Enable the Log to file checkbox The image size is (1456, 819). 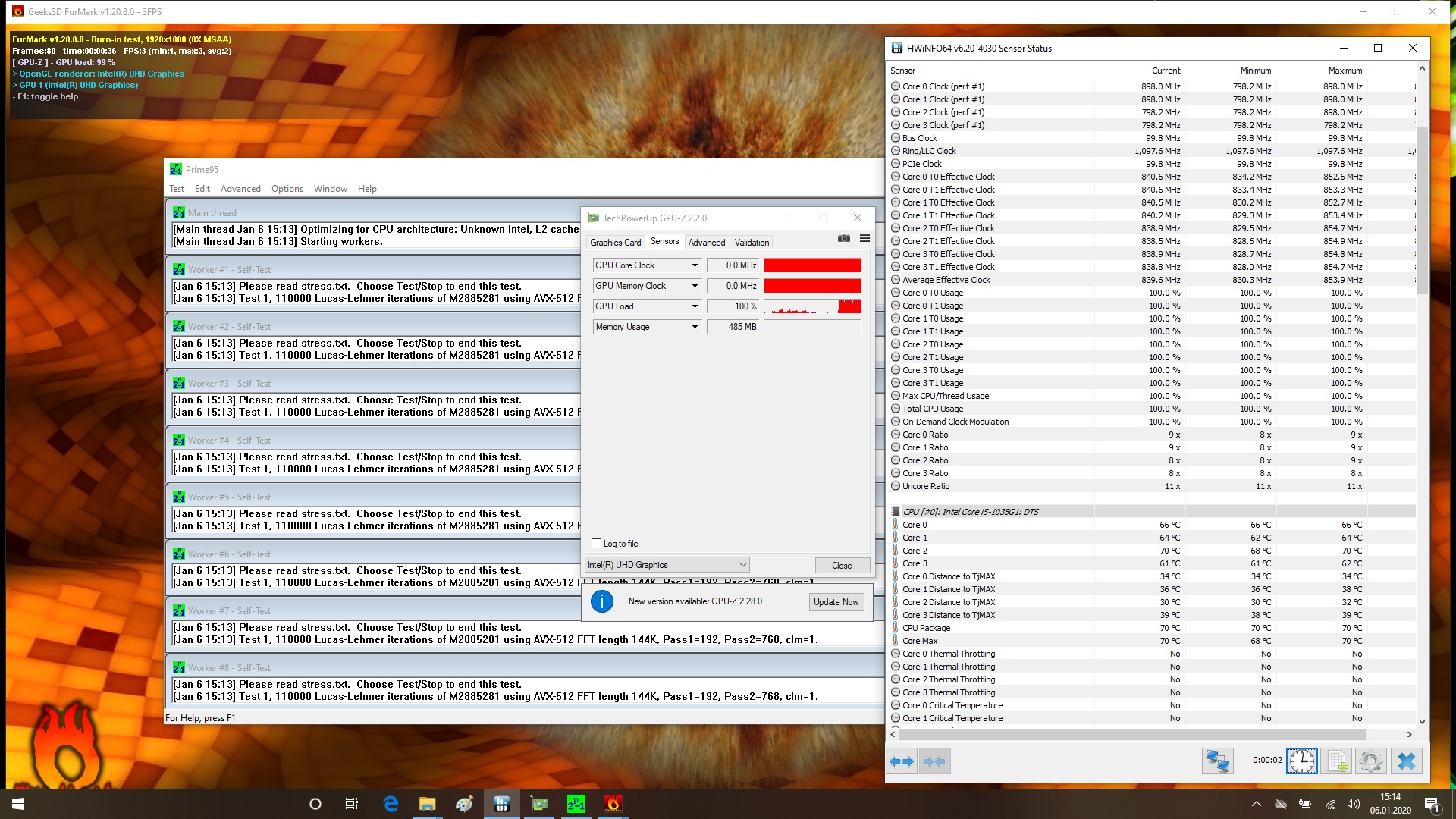[597, 544]
